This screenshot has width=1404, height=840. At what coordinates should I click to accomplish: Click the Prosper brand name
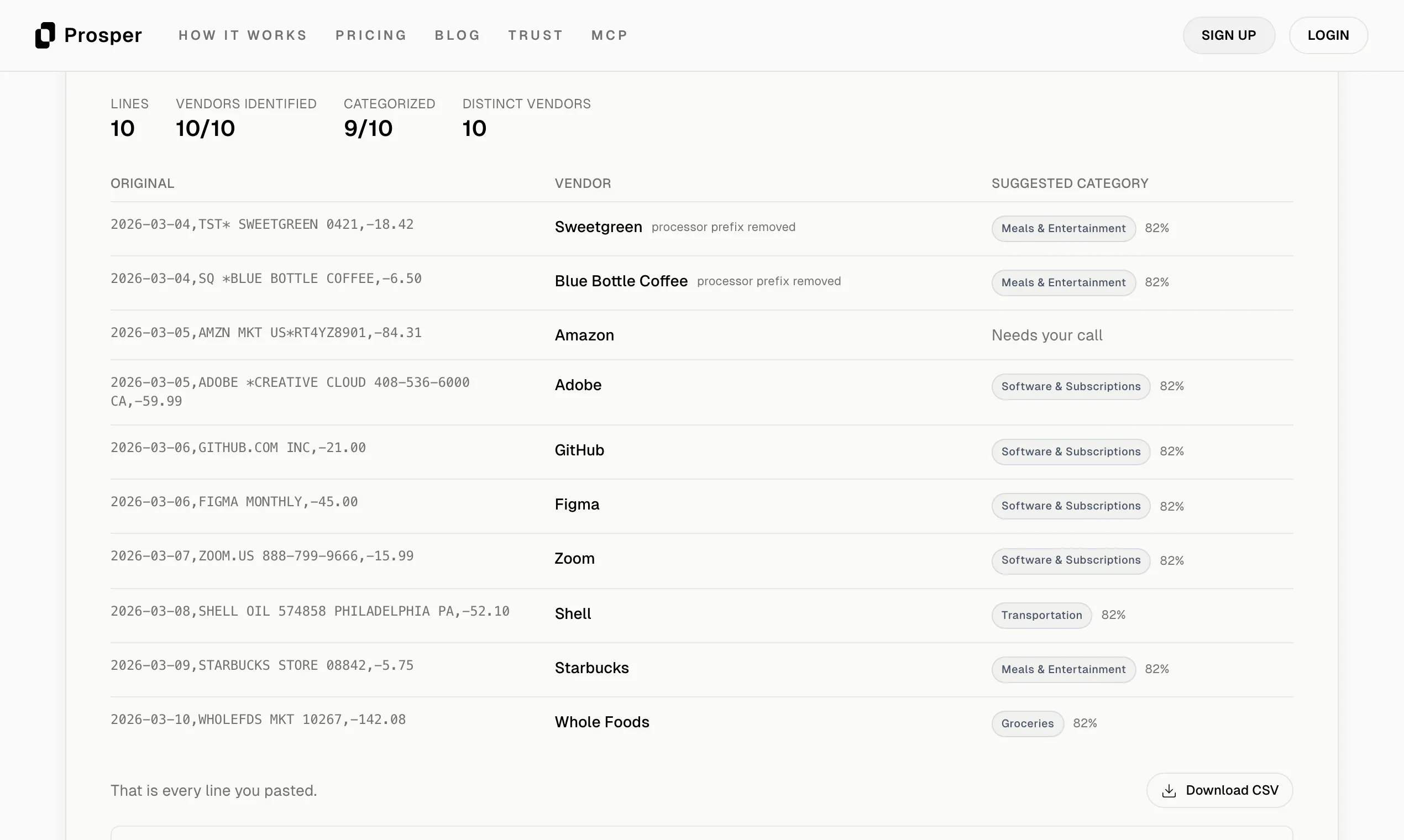coord(103,35)
